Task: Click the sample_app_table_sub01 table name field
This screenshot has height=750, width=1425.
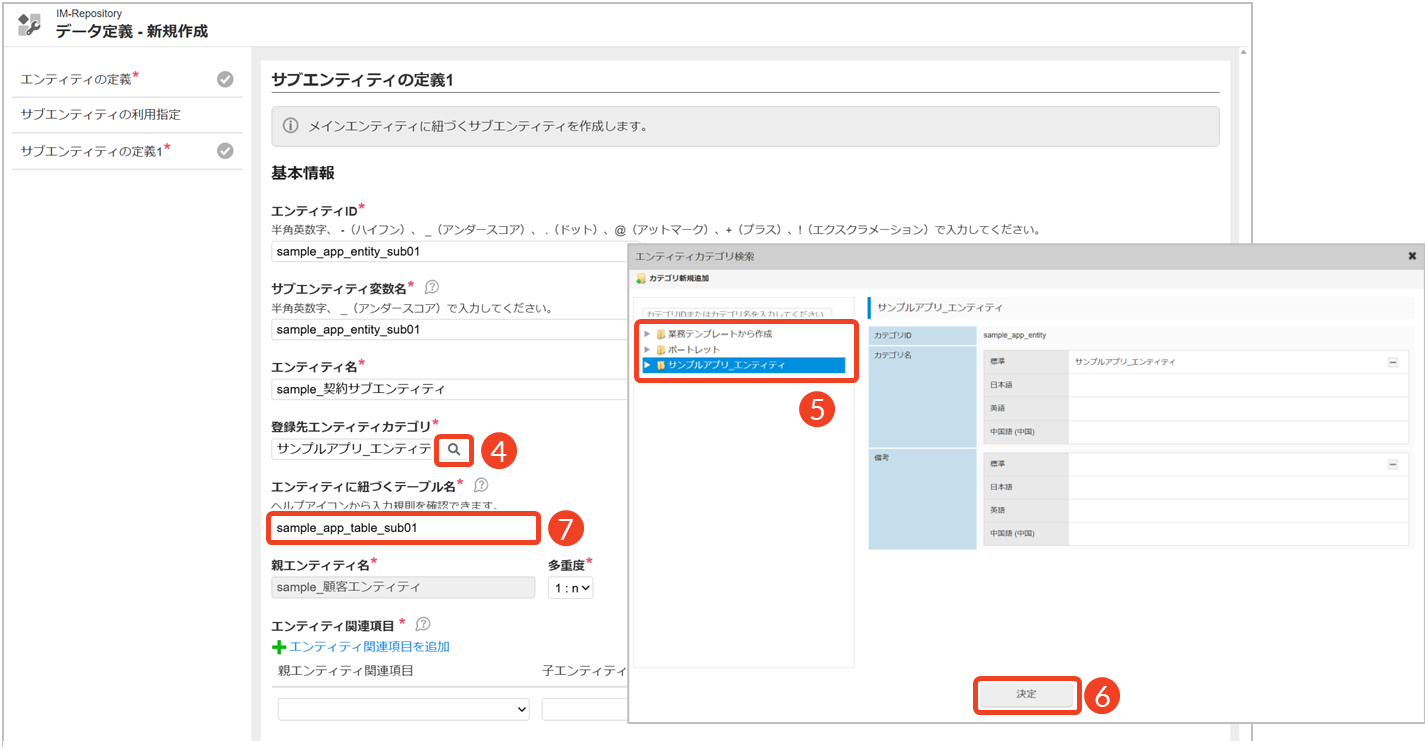Action: [403, 527]
